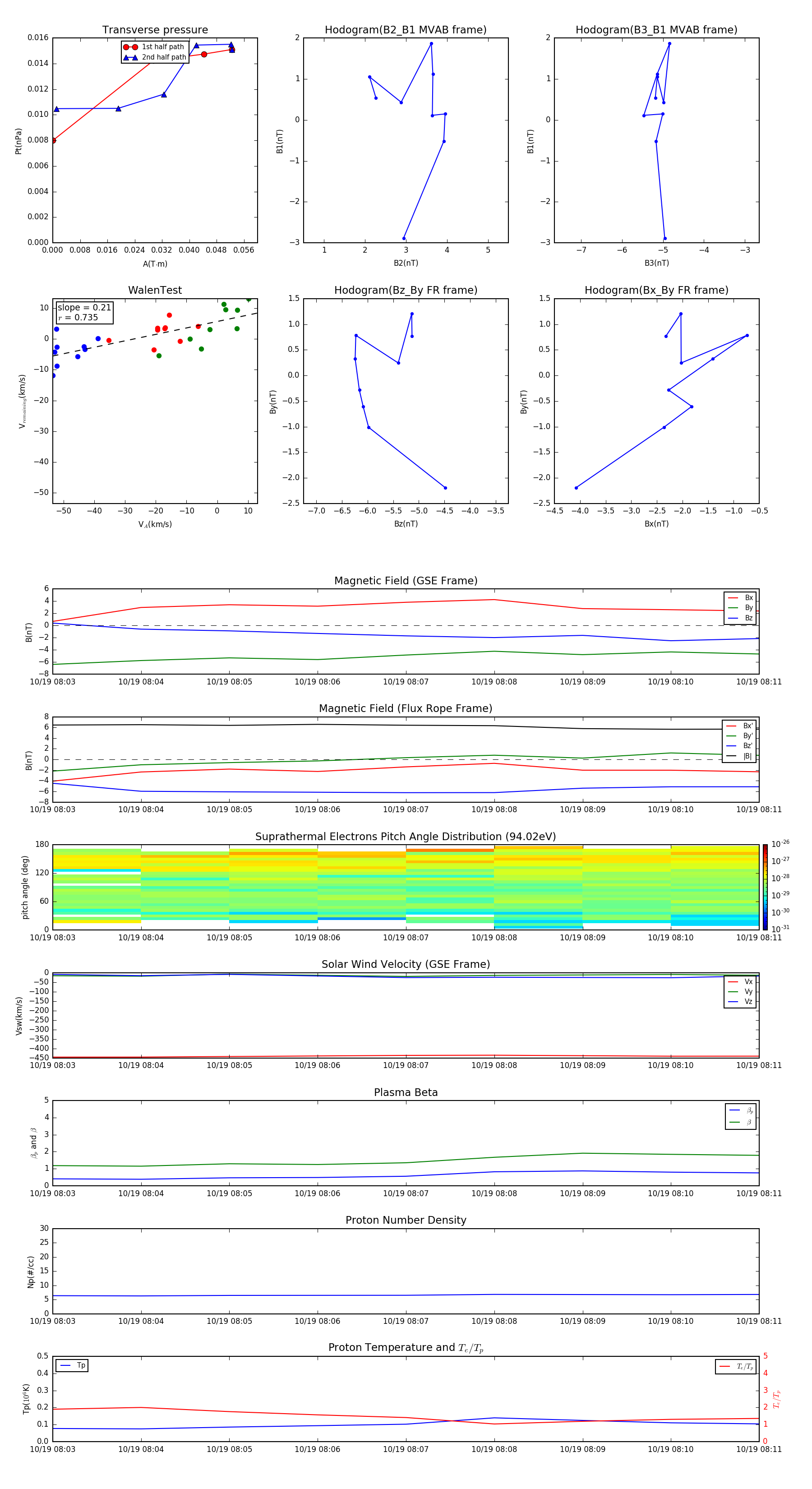Viewport: 812px width, 1489px height.
Task: Click the 'Bx' legend entry in GSE panel
Action: [x=740, y=598]
